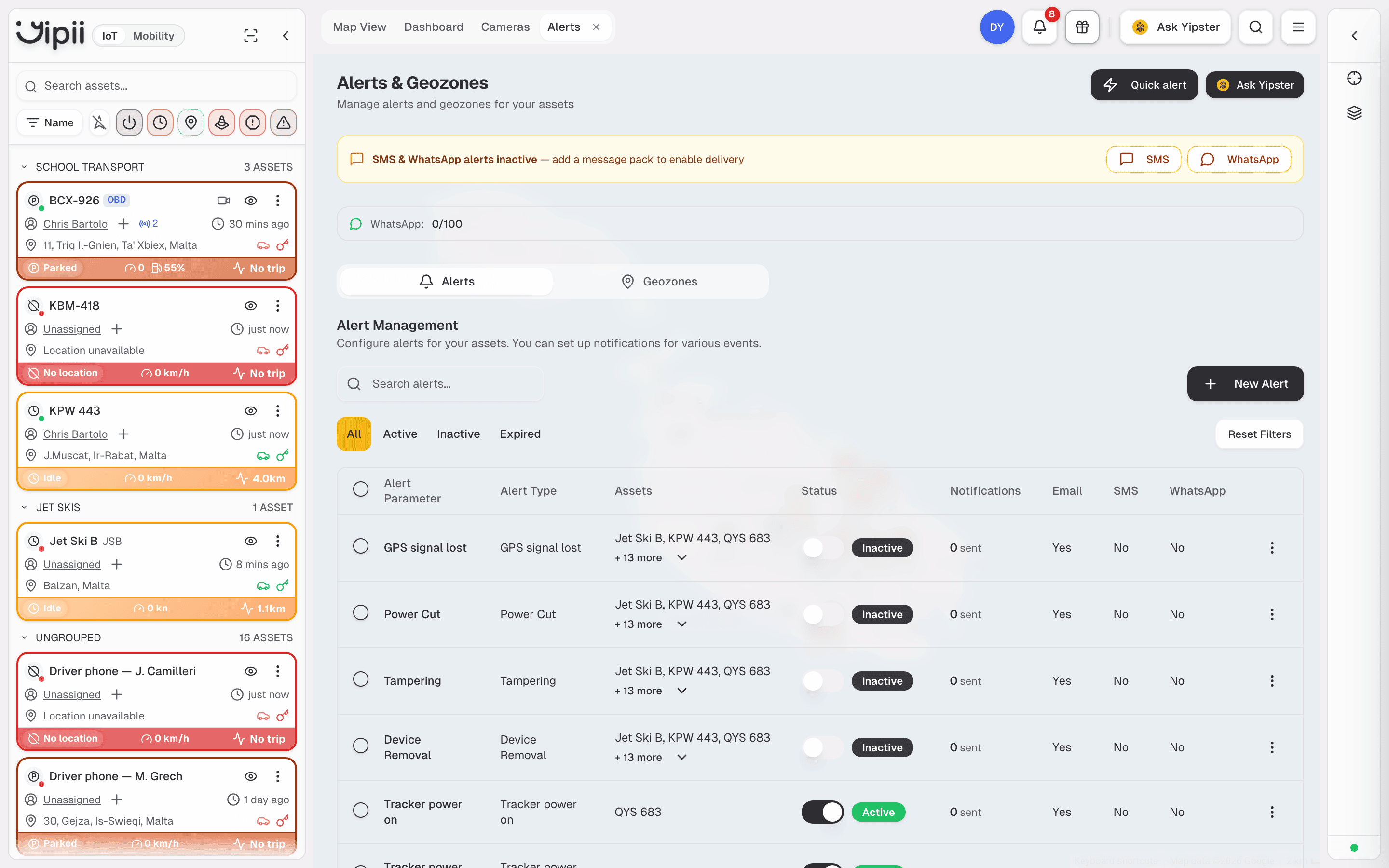This screenshot has height=868, width=1389.
Task: Open the Name sort dropdown
Action: 50,122
